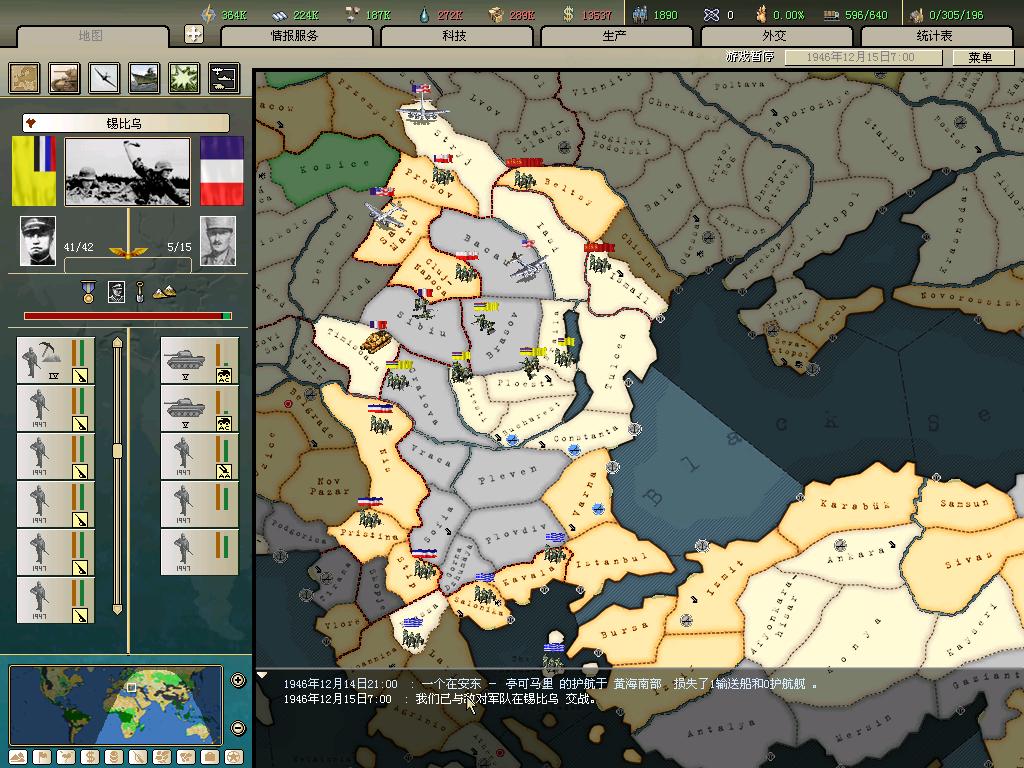Click the province overview map icon
This screenshot has height=768, width=1024.
coord(25,78)
